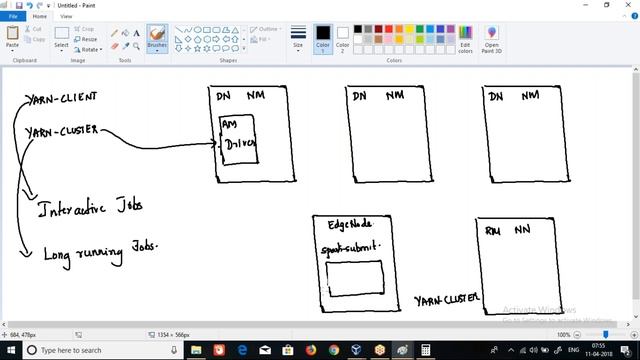Choose the Down arrow shape
This screenshot has width=640, height=360.
[178, 48]
